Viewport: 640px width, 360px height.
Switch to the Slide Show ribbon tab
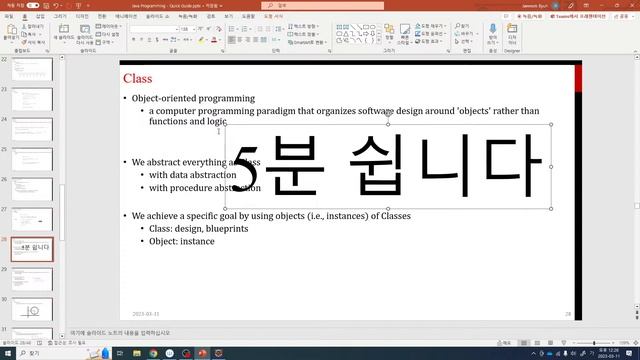tap(158, 16)
